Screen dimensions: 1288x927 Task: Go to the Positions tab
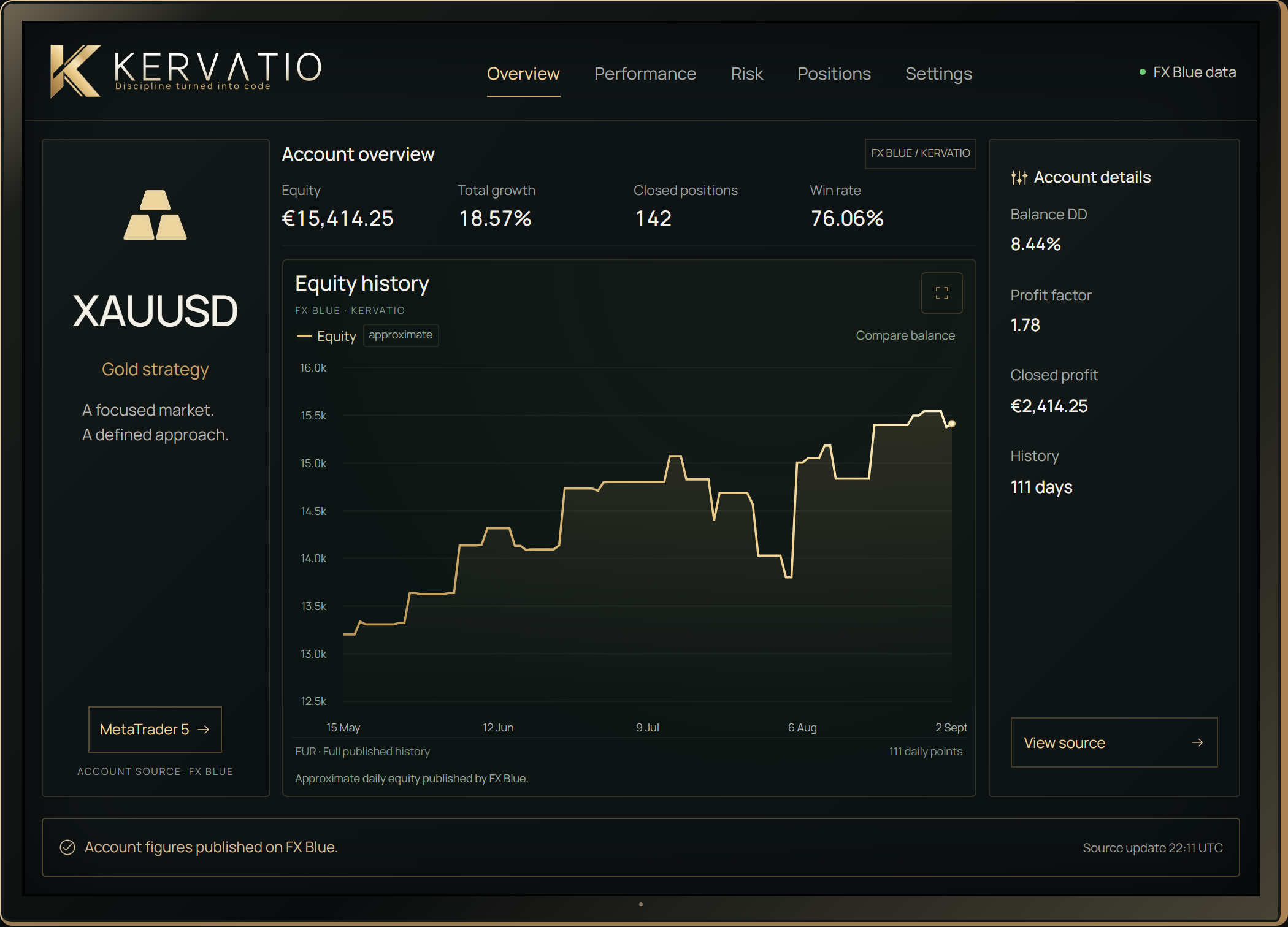(834, 74)
